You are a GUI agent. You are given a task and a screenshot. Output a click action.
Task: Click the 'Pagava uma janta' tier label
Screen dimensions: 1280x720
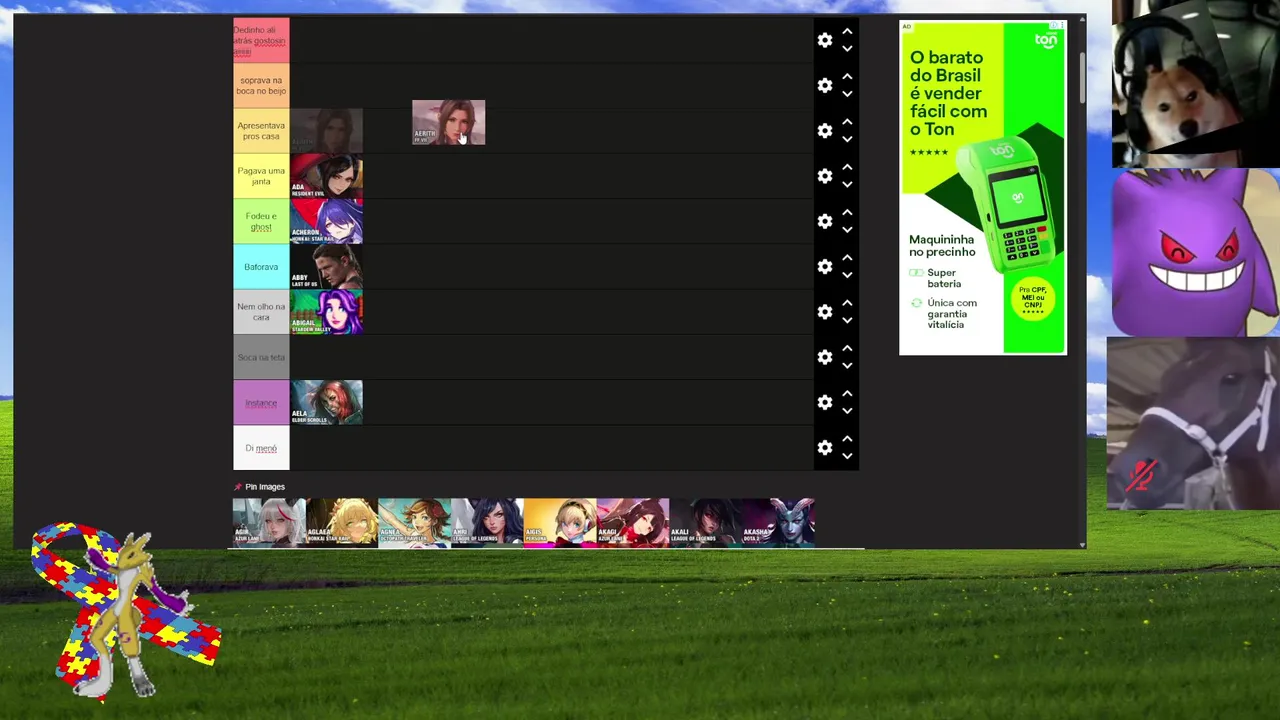point(261,176)
